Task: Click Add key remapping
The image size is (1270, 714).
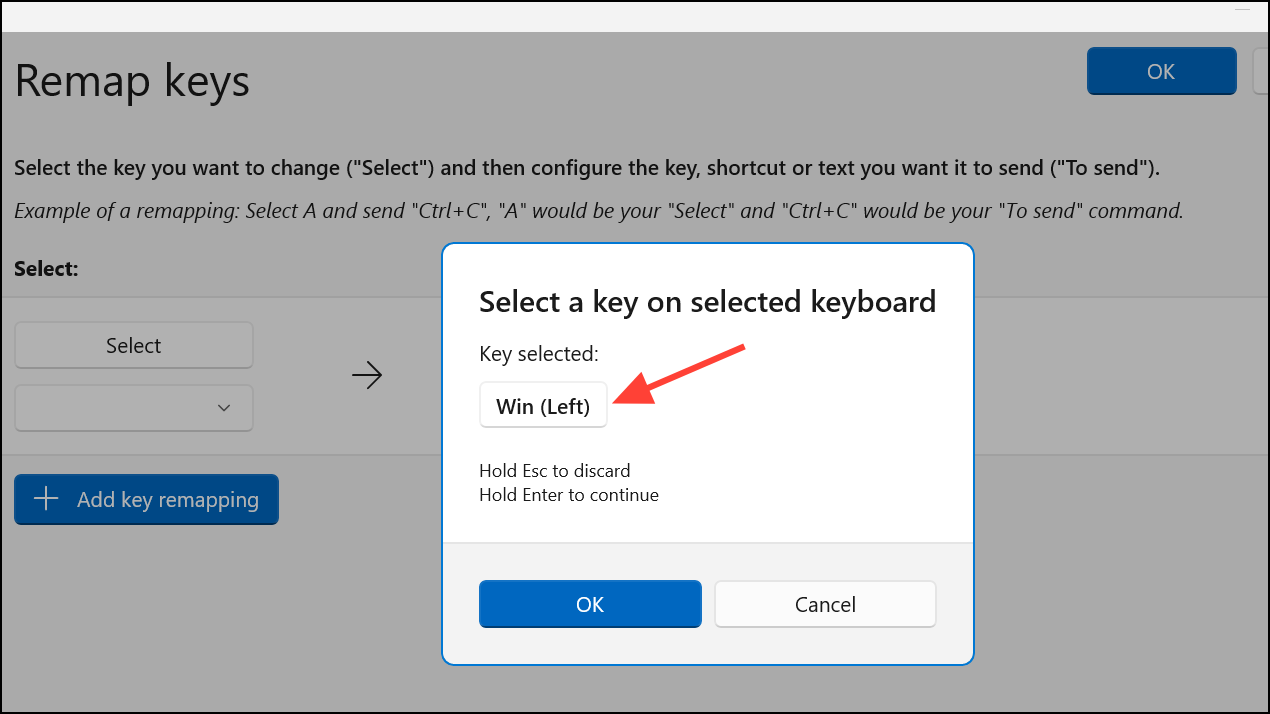Action: (x=146, y=499)
